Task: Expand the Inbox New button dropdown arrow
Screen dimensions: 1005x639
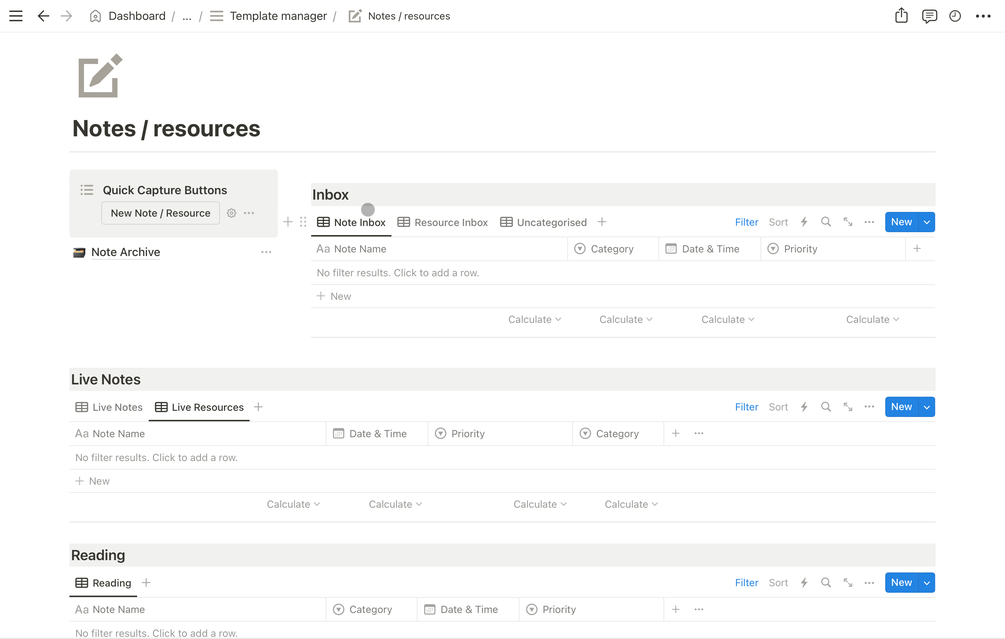Action: pos(927,222)
